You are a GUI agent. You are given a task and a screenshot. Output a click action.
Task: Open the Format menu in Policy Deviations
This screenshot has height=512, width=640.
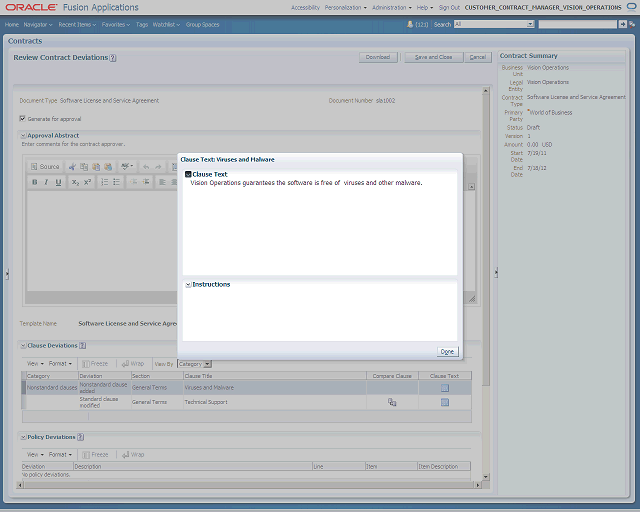pyautogui.click(x=60, y=454)
